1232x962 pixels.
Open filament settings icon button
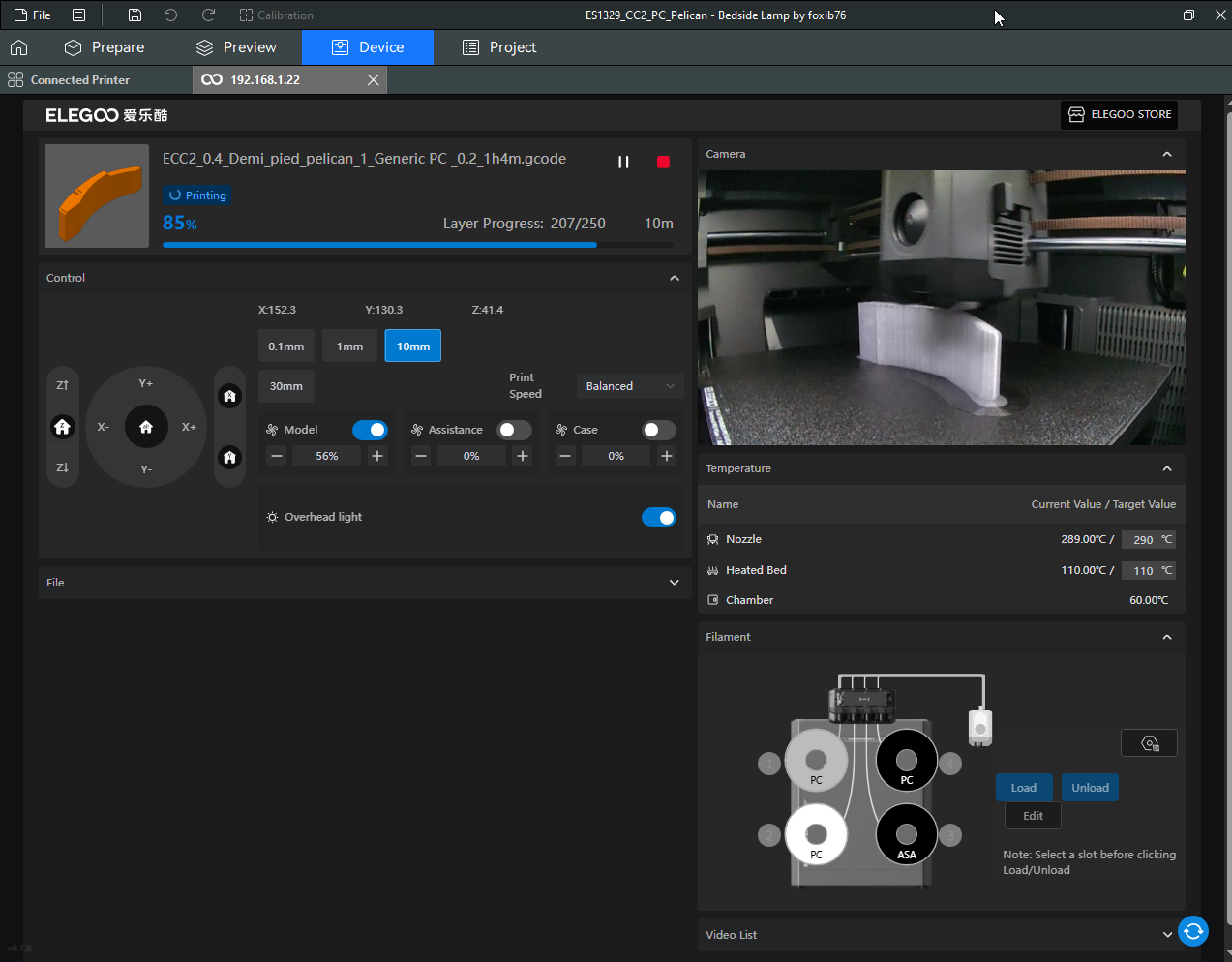[1149, 743]
